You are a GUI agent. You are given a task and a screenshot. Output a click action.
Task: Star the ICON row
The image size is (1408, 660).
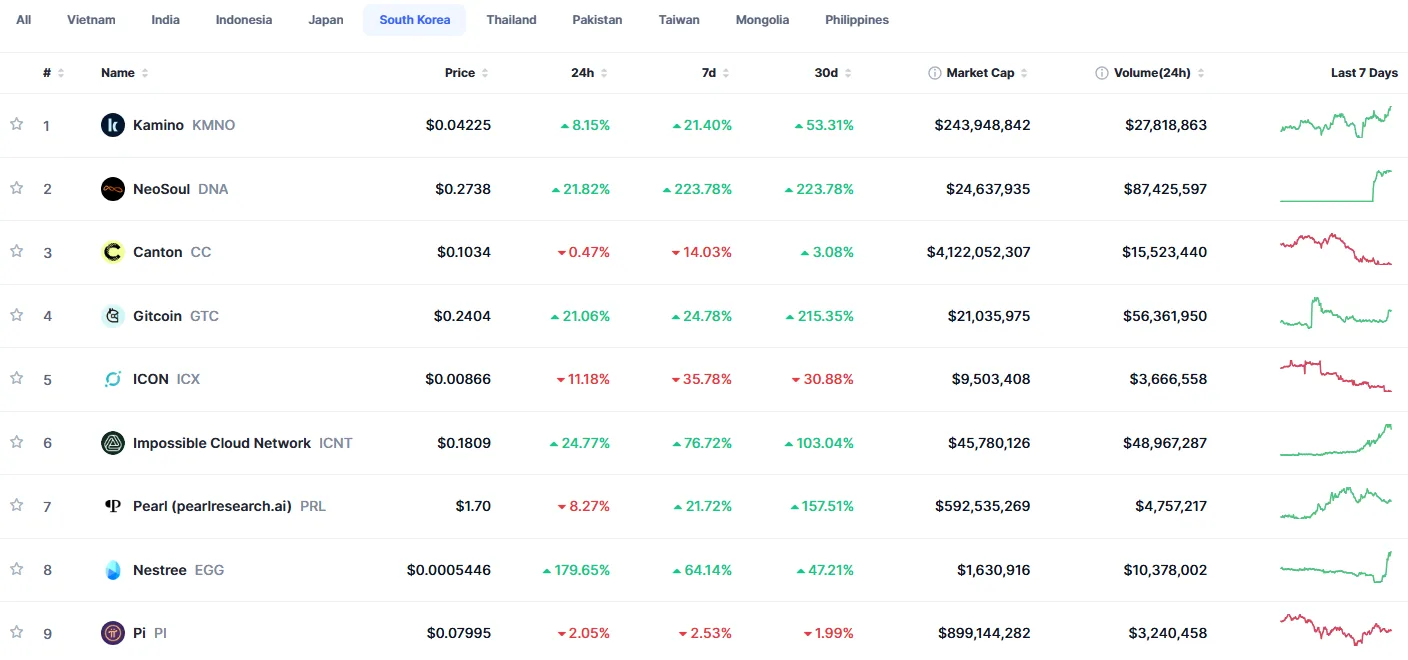click(16, 378)
